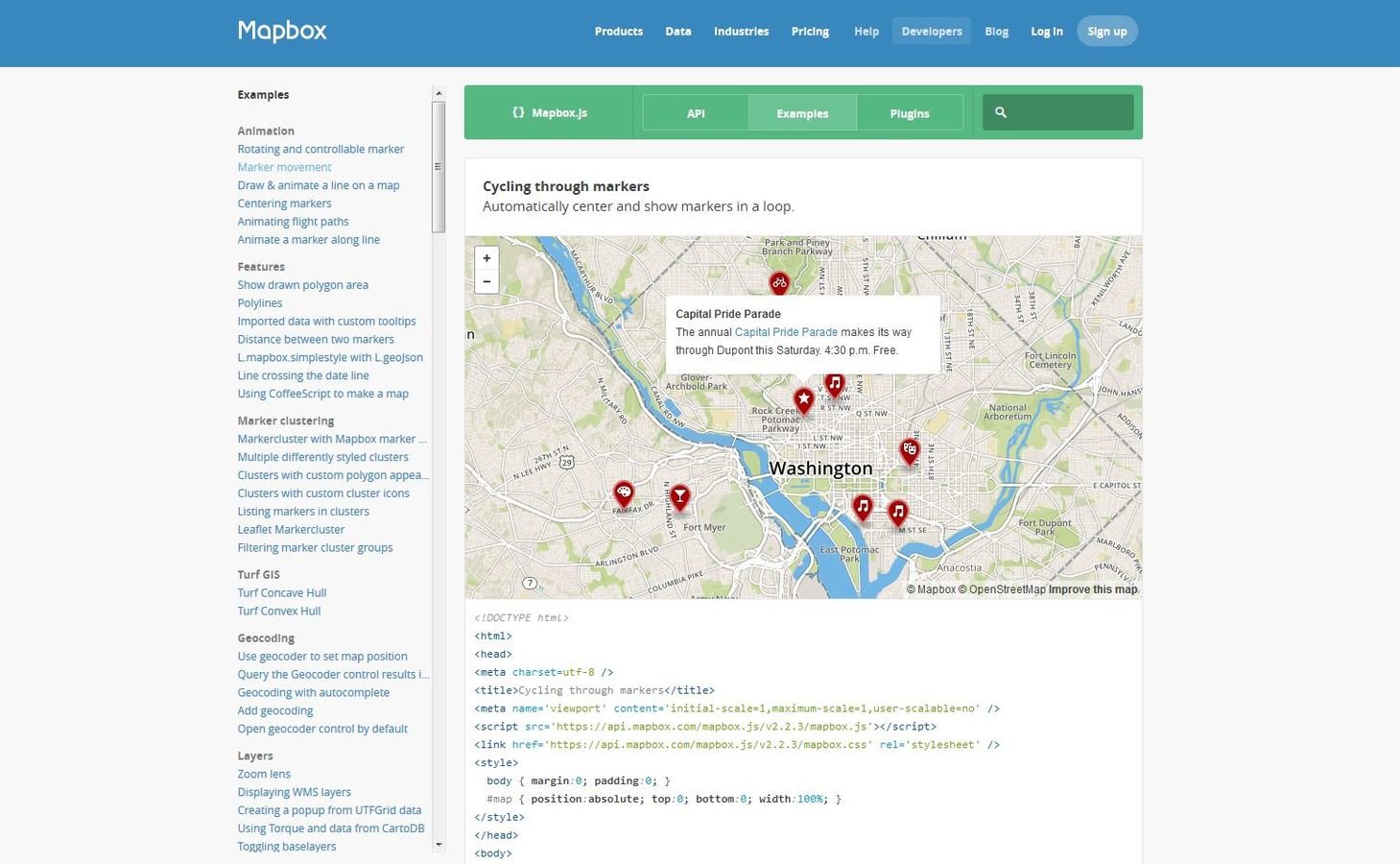Open Imported data with custom tooltips
This screenshot has width=1400, height=864.
[326, 322]
